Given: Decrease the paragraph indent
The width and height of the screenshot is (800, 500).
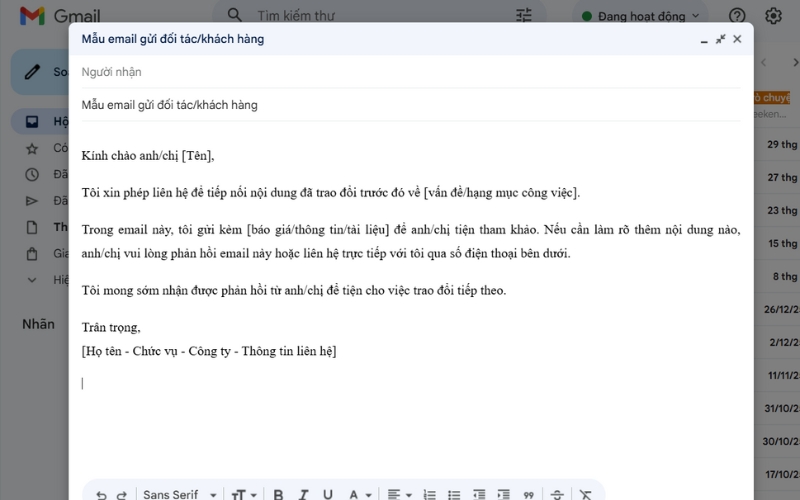Looking at the screenshot, I should [x=479, y=494].
